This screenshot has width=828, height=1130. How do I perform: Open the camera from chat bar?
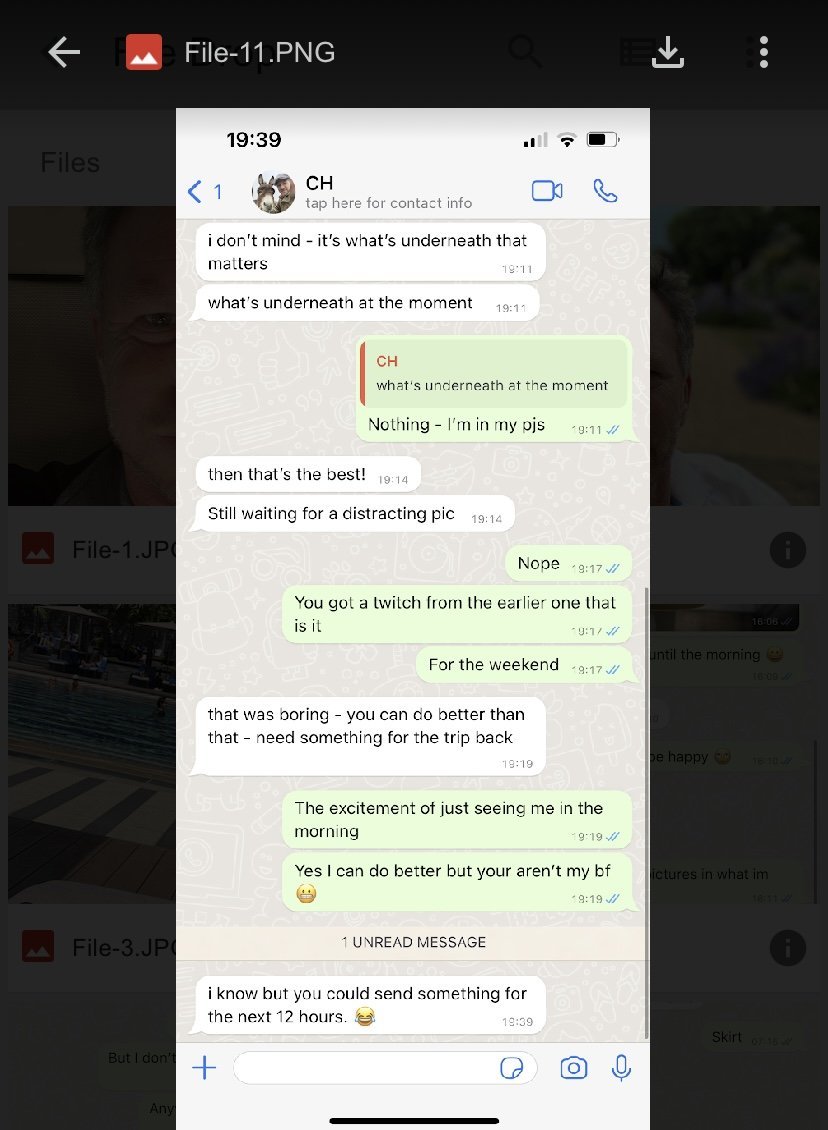(x=574, y=1067)
